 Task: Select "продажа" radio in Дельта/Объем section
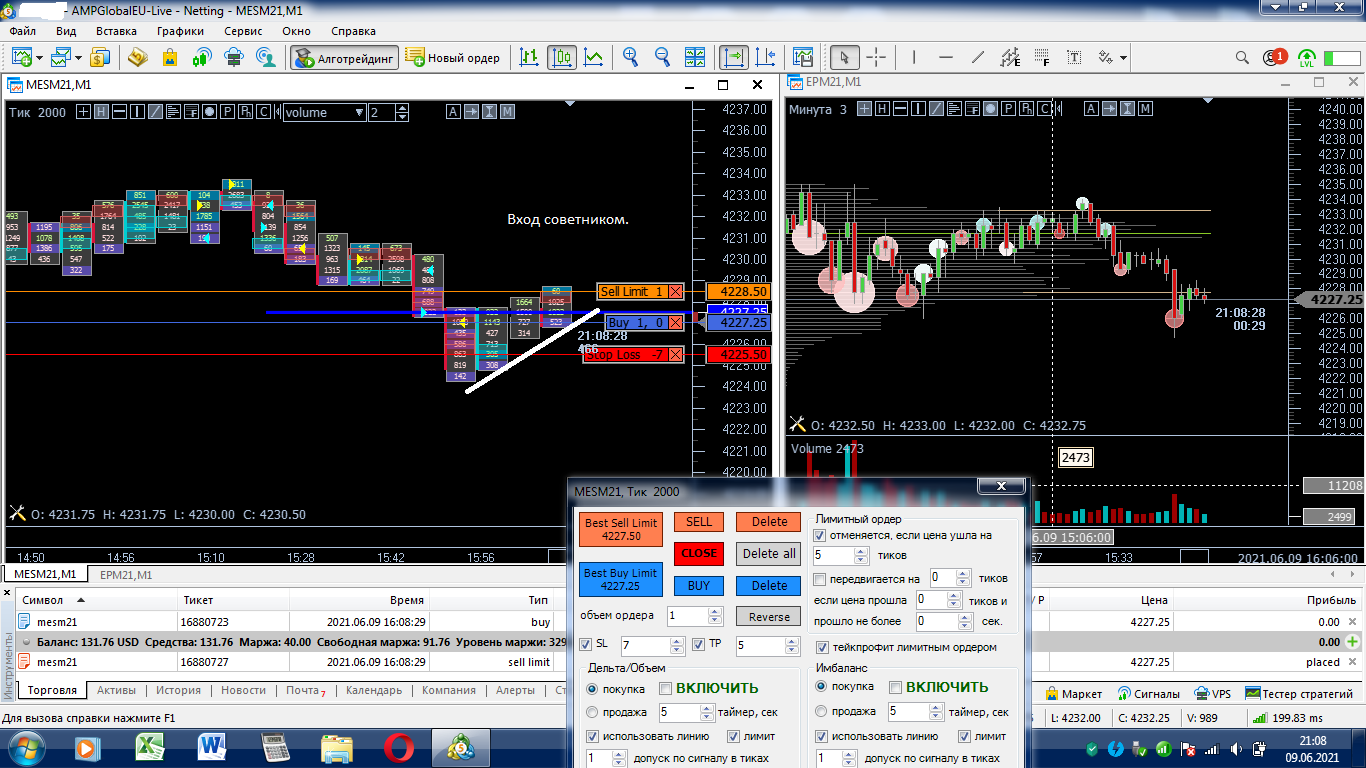tap(592, 712)
